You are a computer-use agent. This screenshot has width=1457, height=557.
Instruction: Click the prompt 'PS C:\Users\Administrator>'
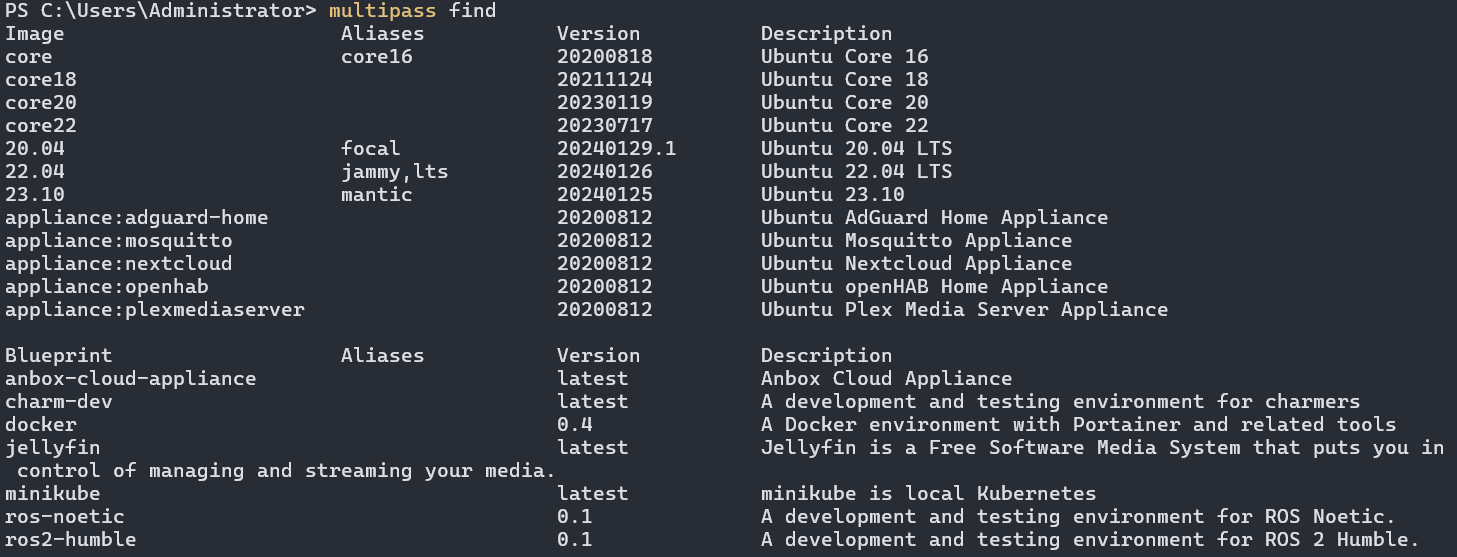[161, 11]
